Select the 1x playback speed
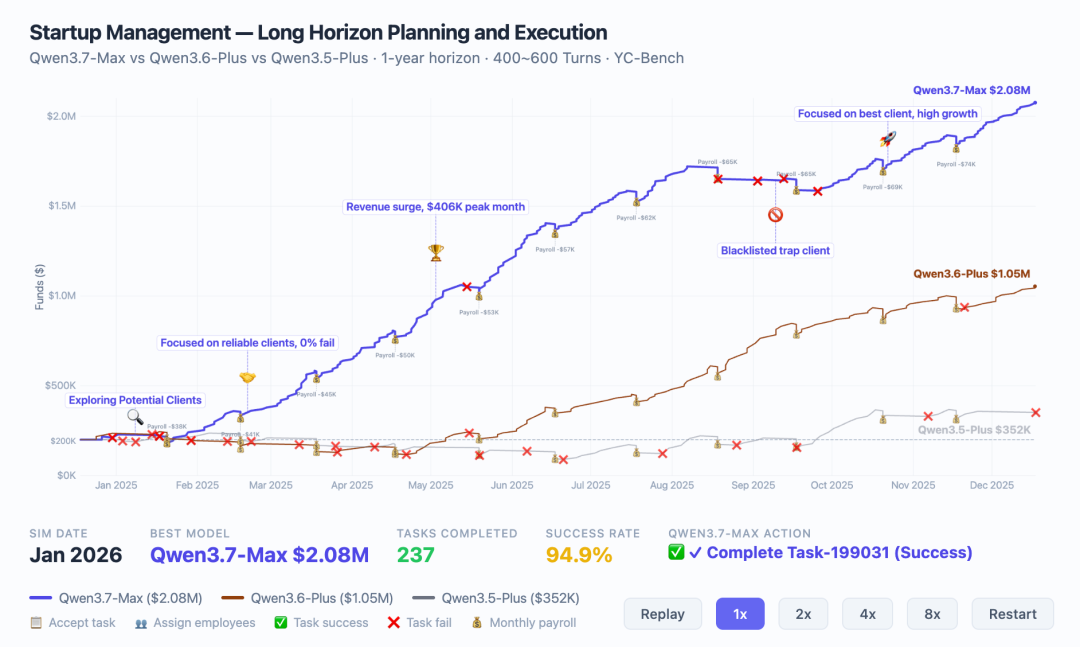 [740, 614]
